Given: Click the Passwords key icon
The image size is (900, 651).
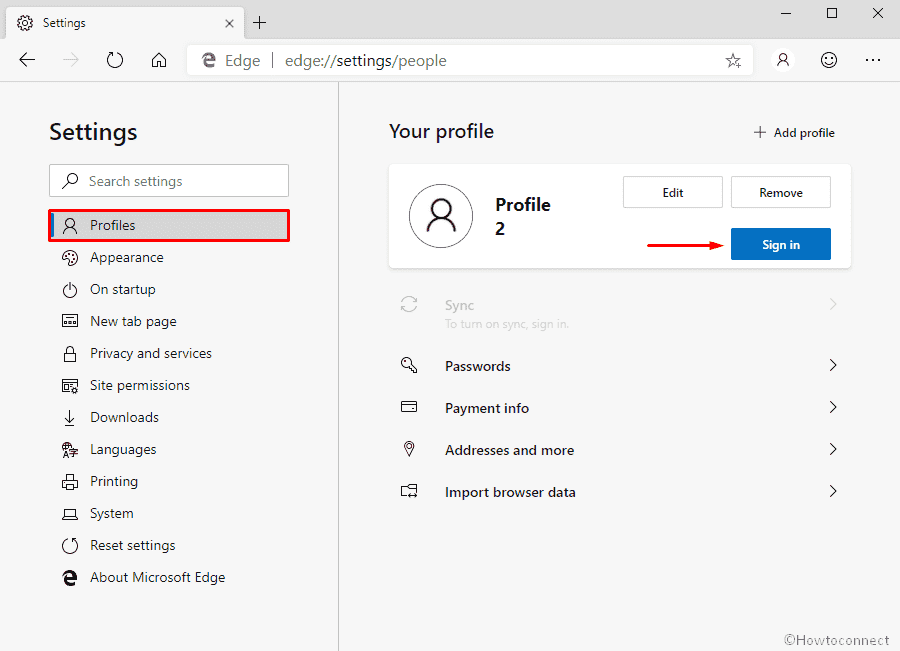Looking at the screenshot, I should (x=409, y=365).
